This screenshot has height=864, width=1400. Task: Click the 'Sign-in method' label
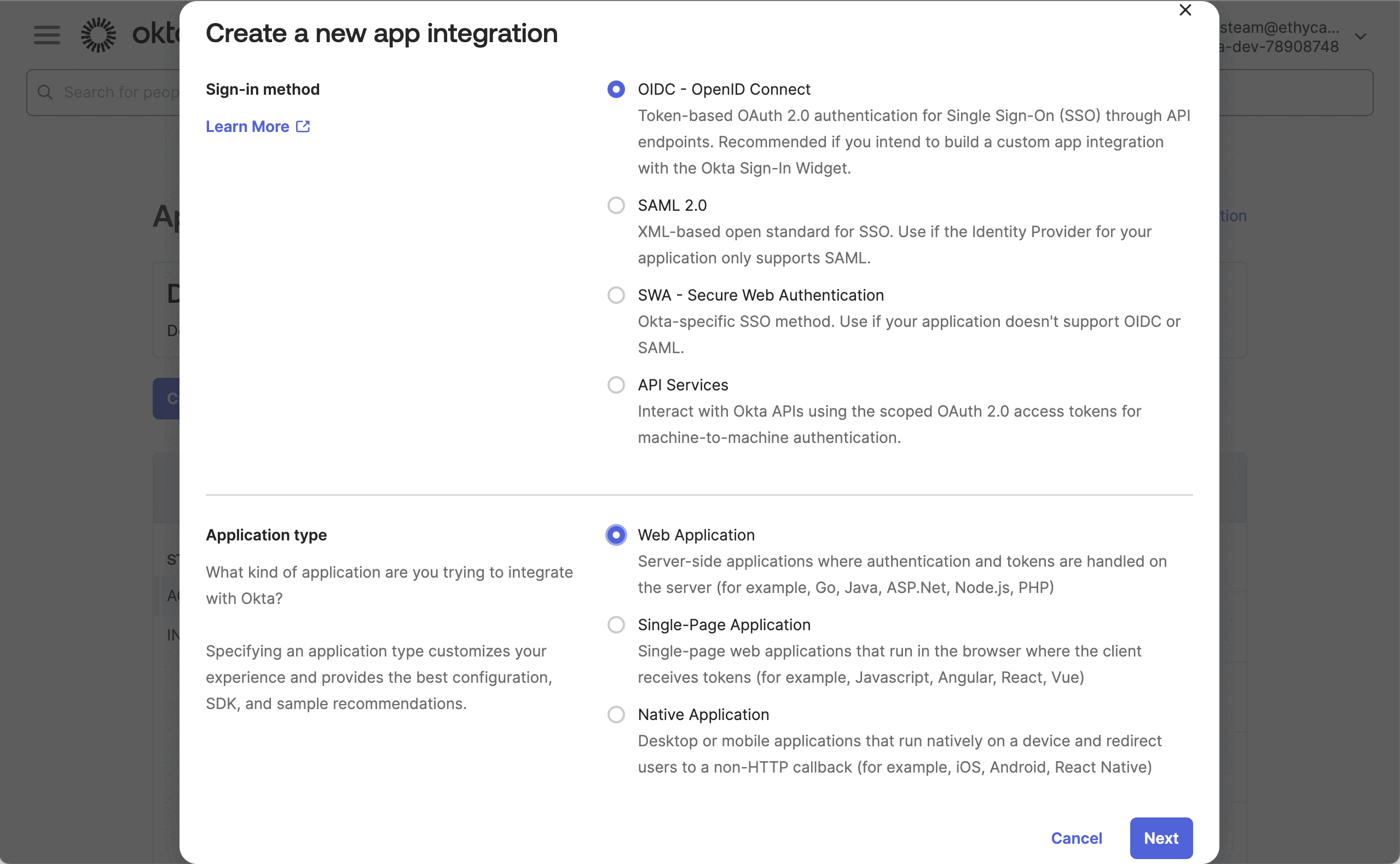pos(263,89)
